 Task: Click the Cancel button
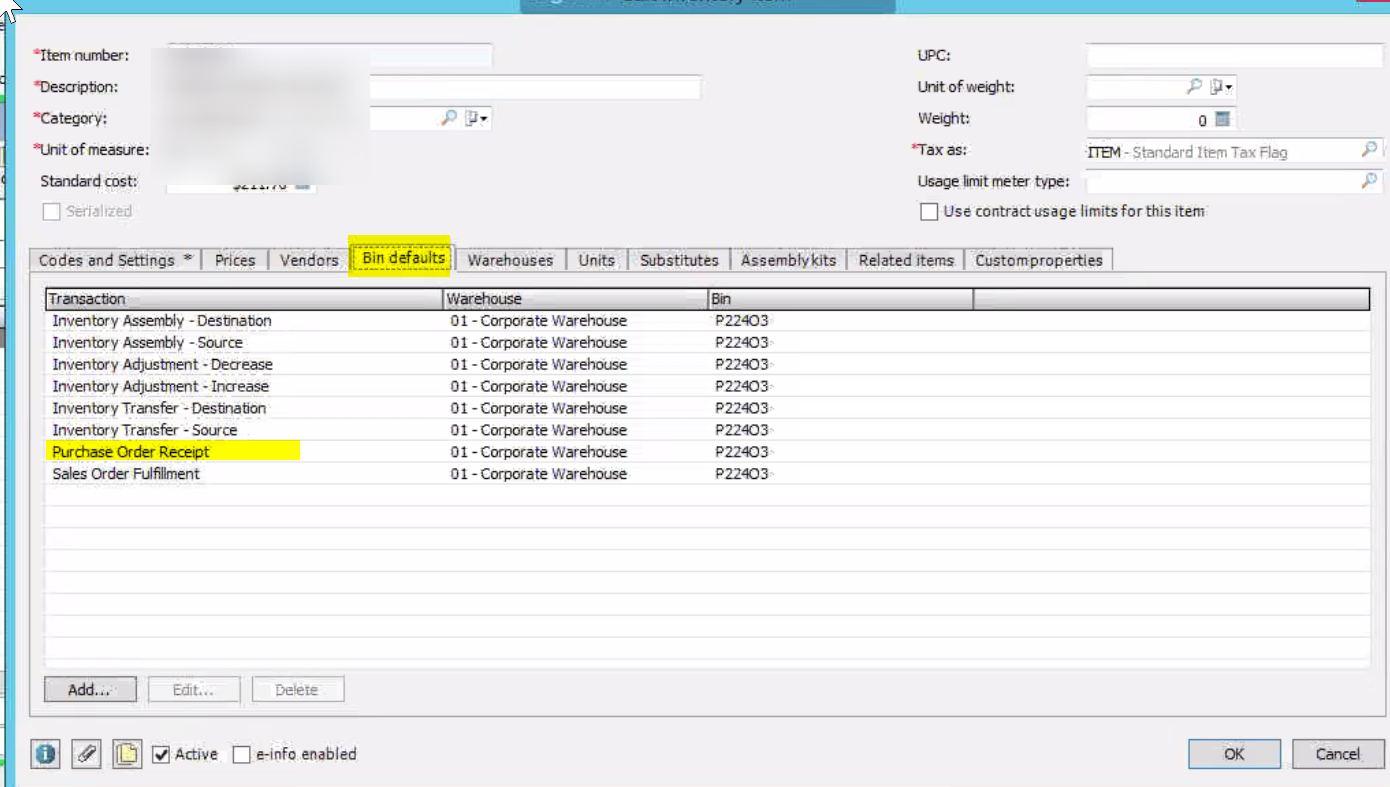1338,754
